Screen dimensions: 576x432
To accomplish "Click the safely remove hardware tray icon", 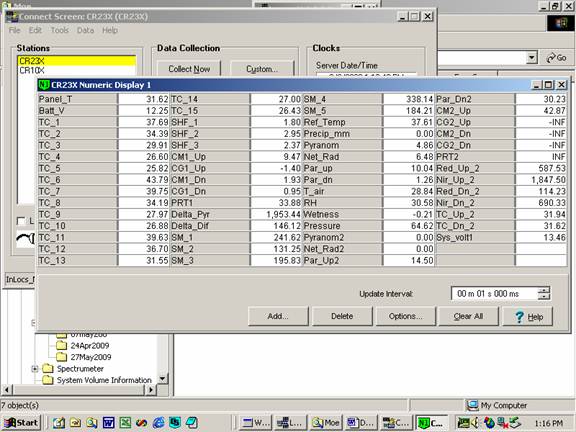I will pos(515,423).
